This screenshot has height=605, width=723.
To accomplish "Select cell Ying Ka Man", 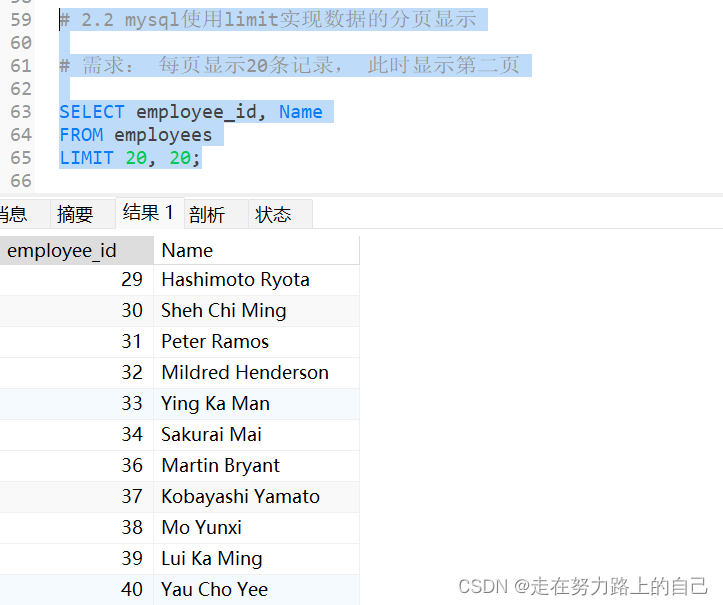I will click(x=256, y=403).
